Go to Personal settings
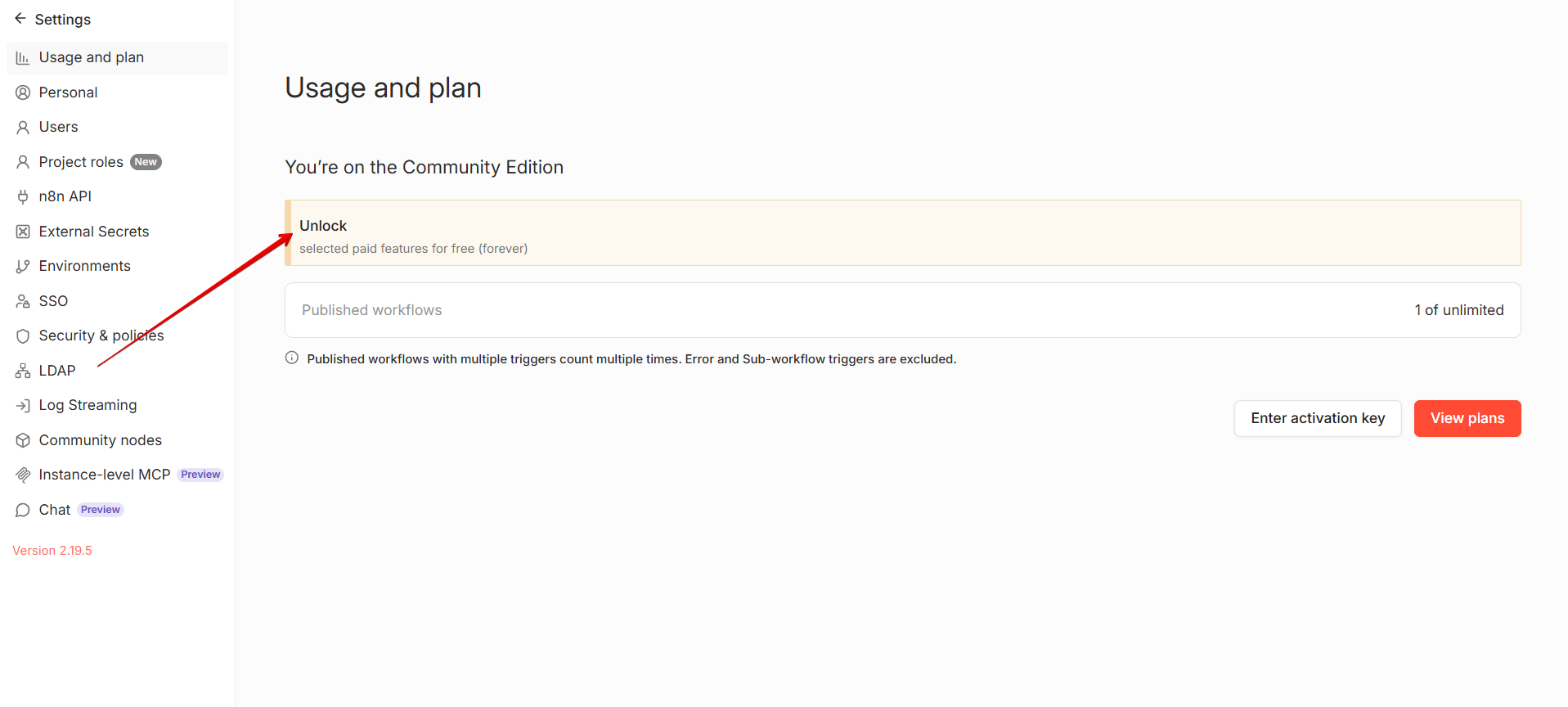 [117, 92]
